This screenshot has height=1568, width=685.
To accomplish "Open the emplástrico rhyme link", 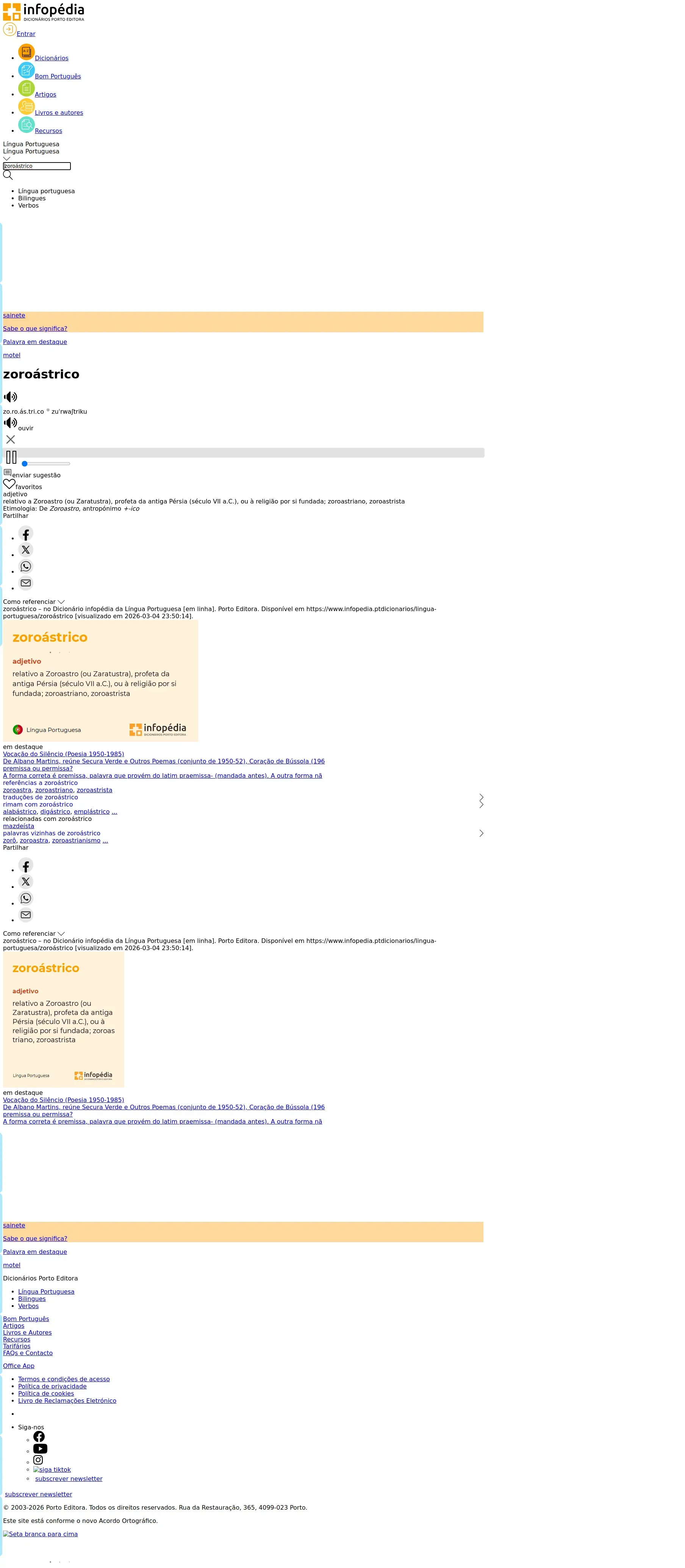I will click(x=92, y=812).
